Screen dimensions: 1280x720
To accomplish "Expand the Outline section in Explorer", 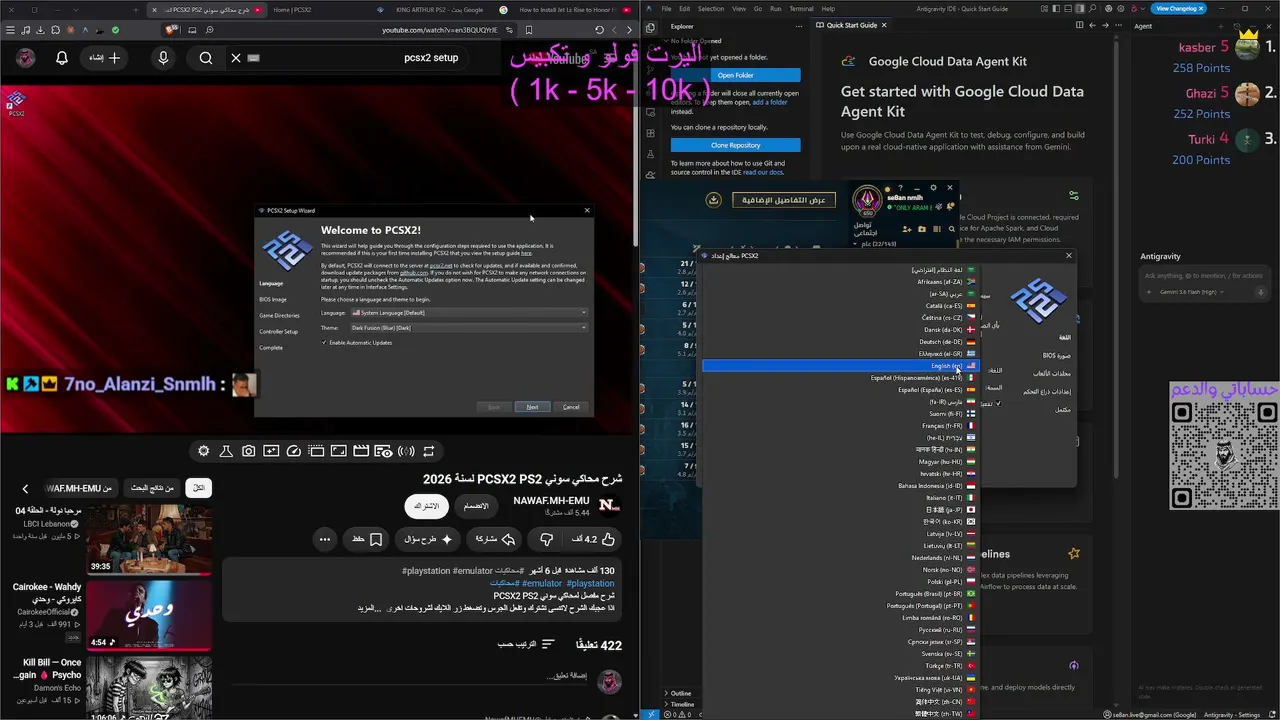I will (680, 693).
